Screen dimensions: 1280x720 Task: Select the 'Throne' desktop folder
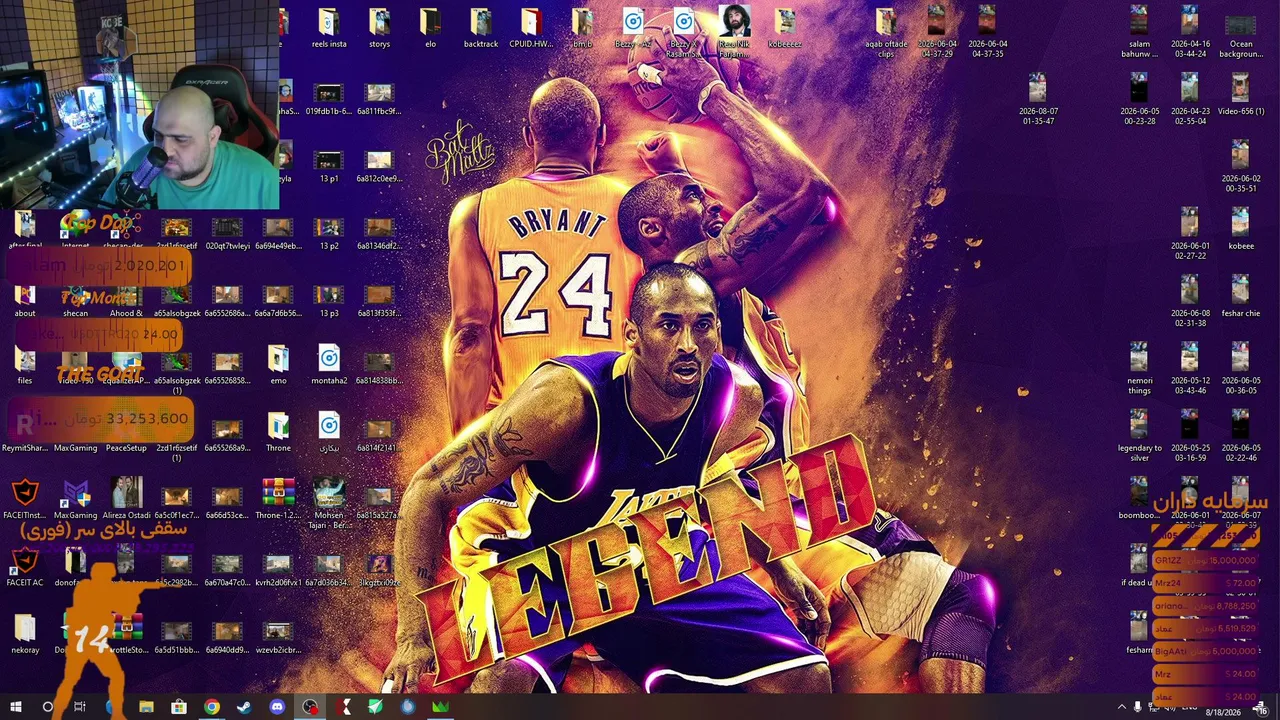278,433
